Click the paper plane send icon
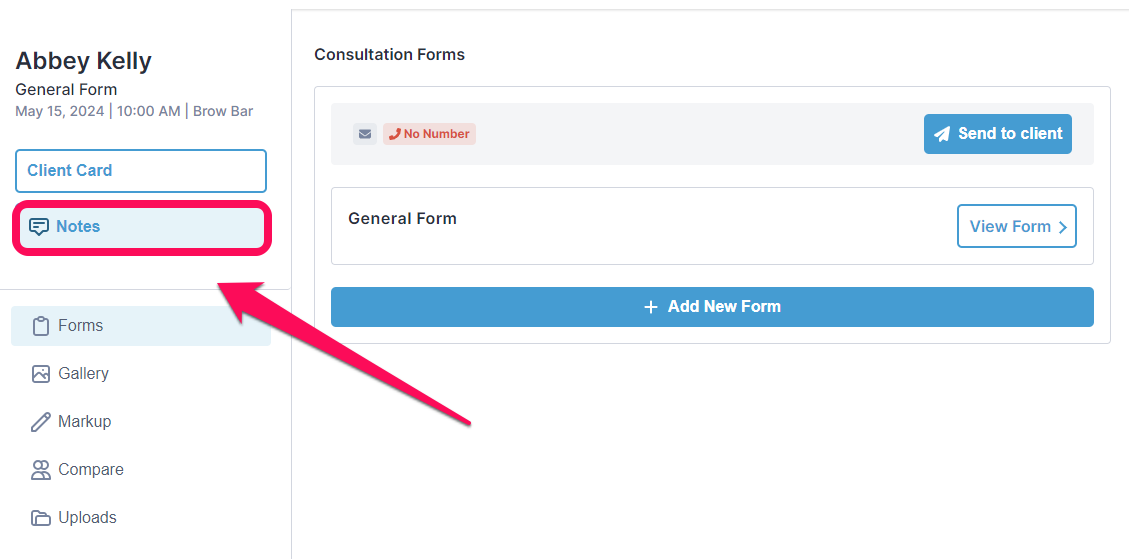This screenshot has height=559, width=1129. (x=942, y=134)
